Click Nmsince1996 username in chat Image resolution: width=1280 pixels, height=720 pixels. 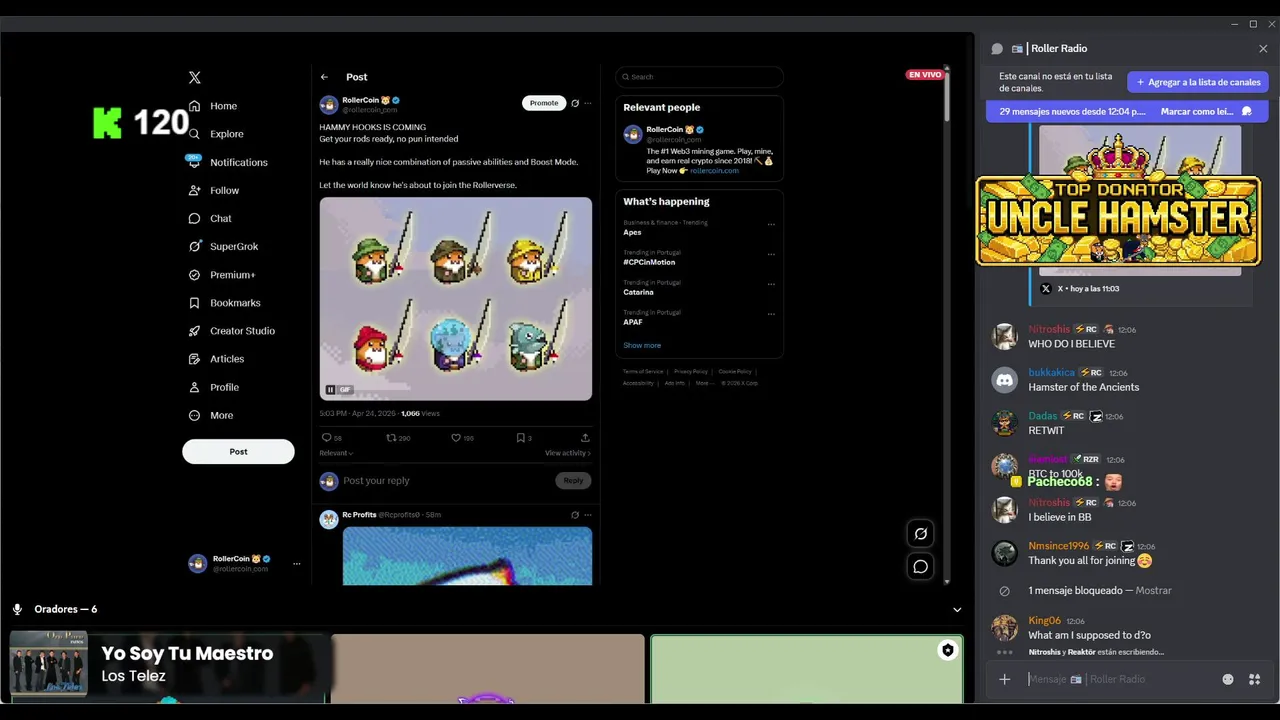pyautogui.click(x=1058, y=546)
